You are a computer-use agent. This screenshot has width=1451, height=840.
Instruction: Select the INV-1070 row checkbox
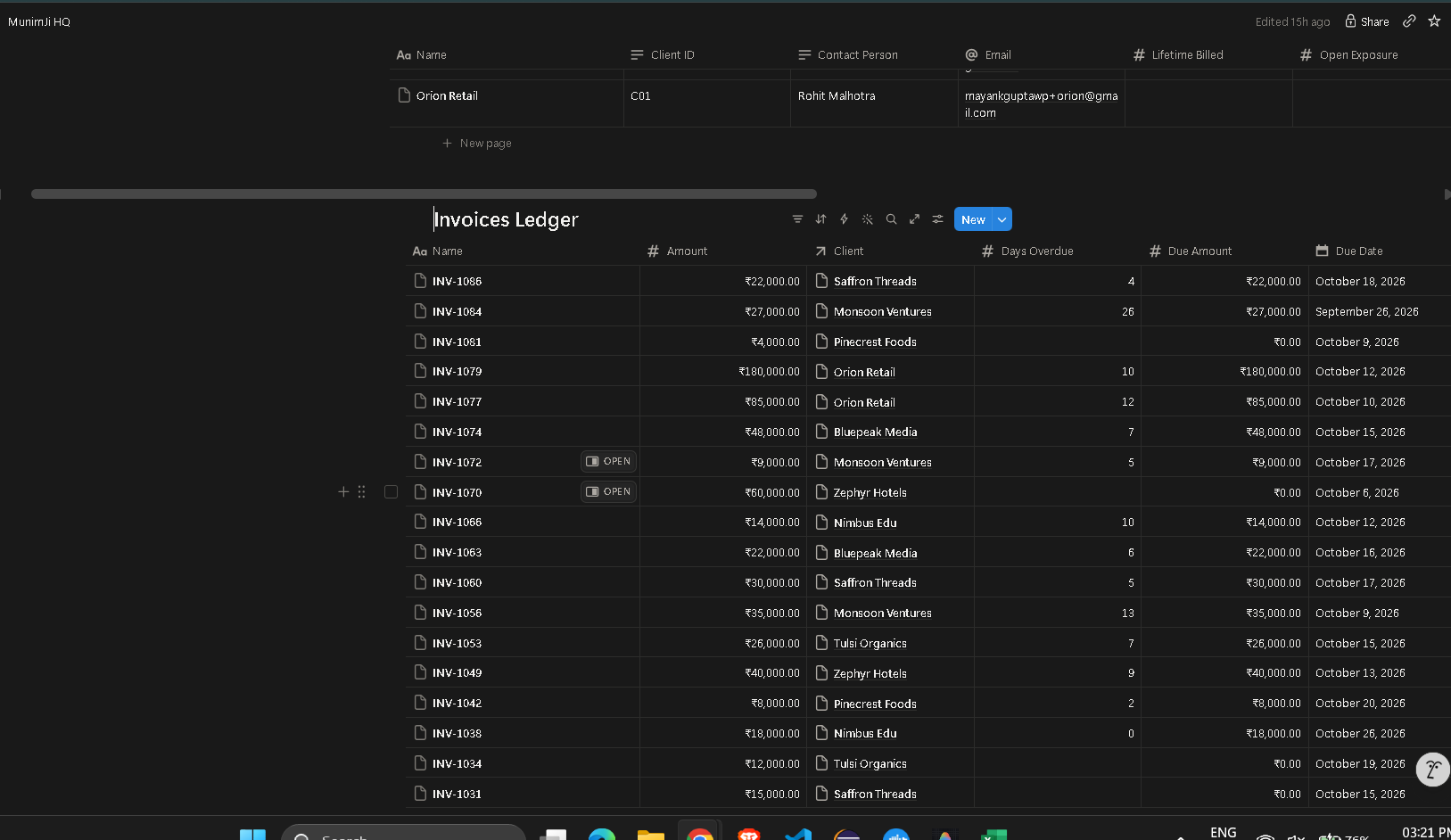click(391, 492)
